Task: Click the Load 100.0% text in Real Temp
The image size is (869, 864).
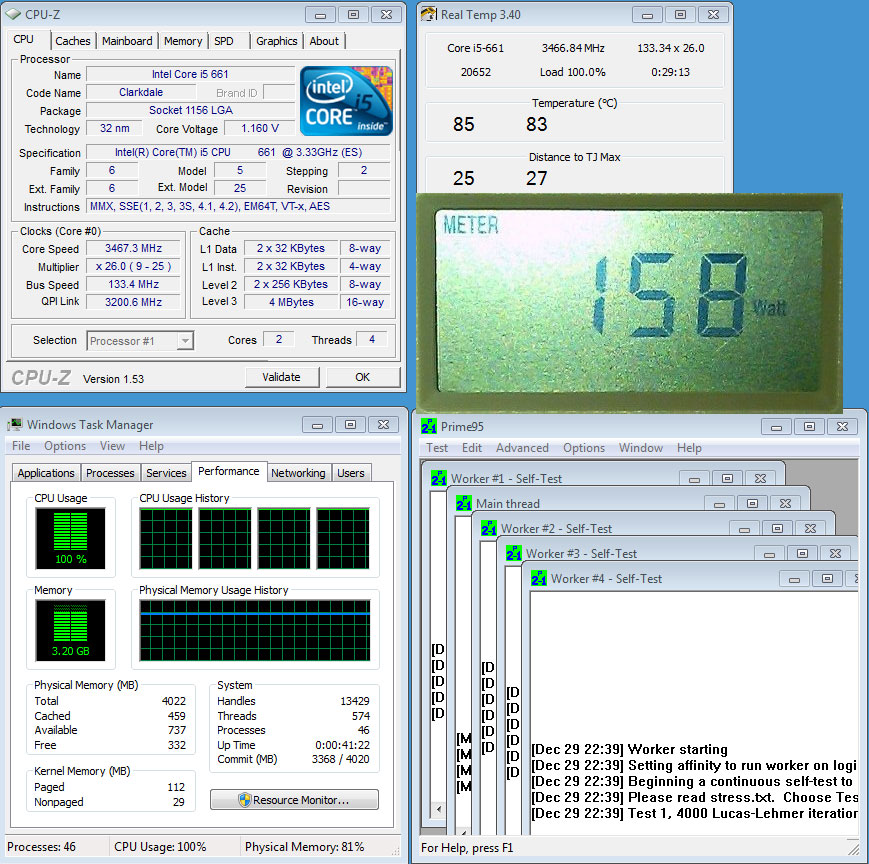Action: [572, 72]
